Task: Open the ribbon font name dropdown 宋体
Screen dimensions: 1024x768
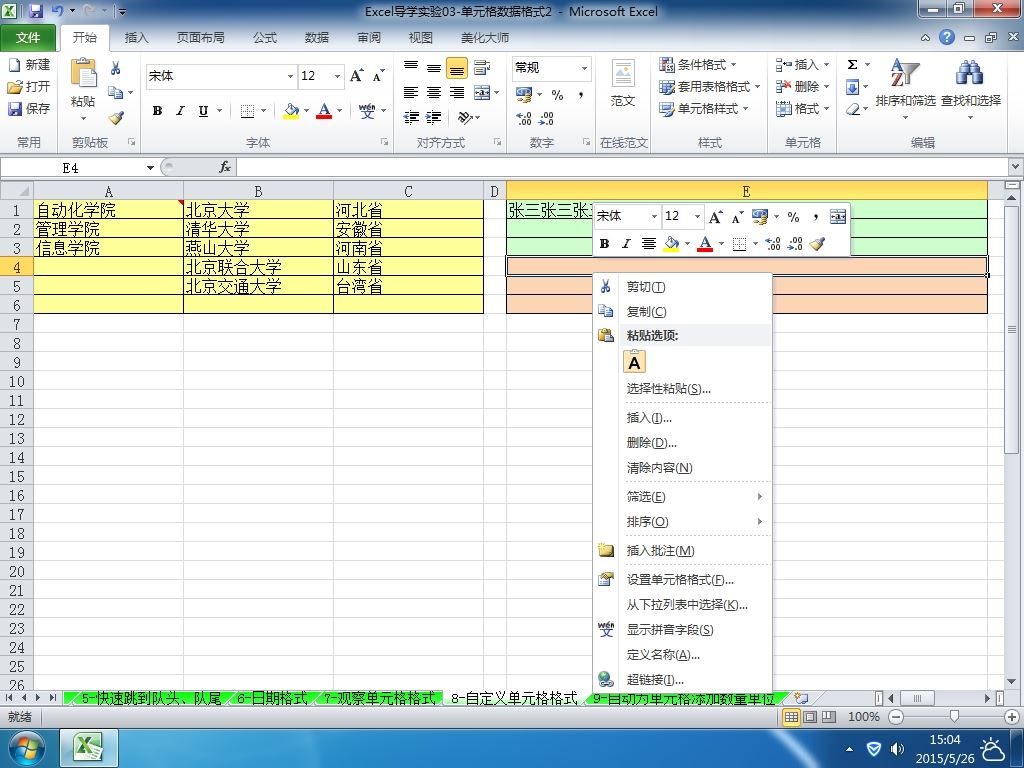Action: (x=290, y=76)
